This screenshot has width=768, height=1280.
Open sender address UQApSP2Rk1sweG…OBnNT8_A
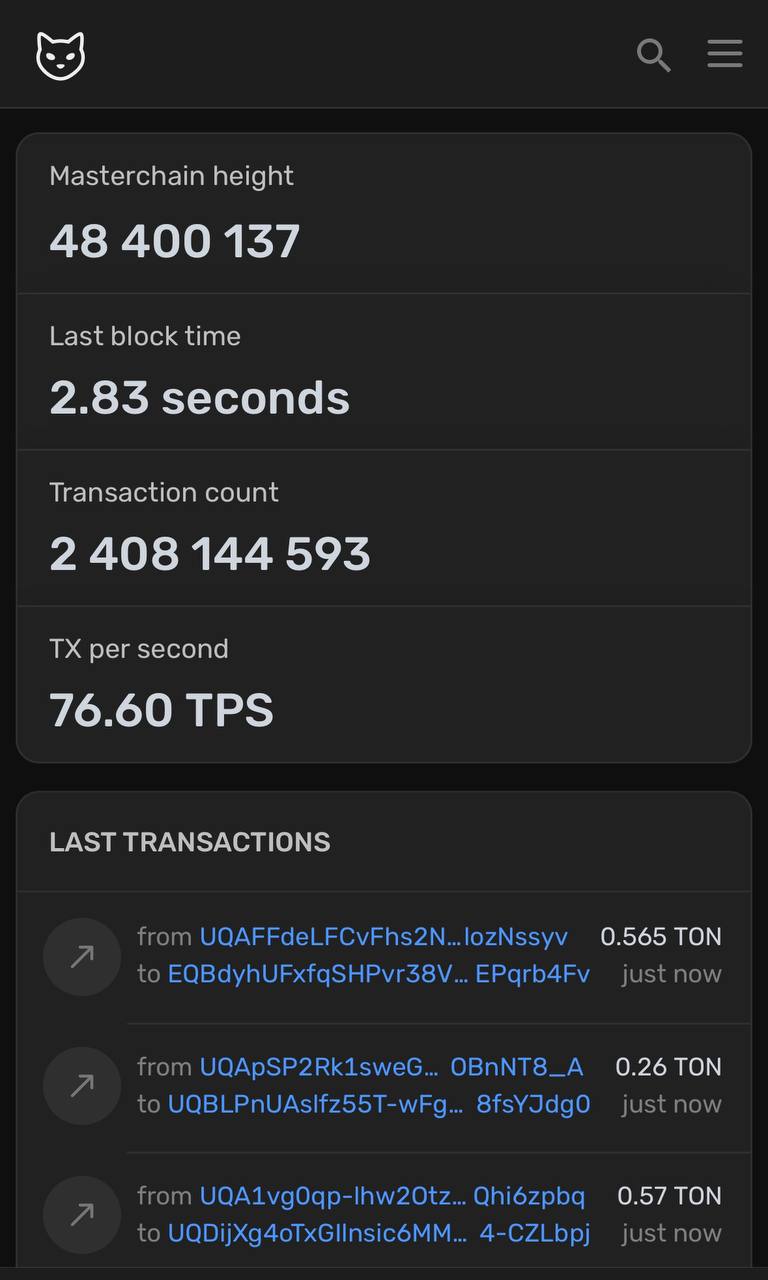(x=392, y=1067)
